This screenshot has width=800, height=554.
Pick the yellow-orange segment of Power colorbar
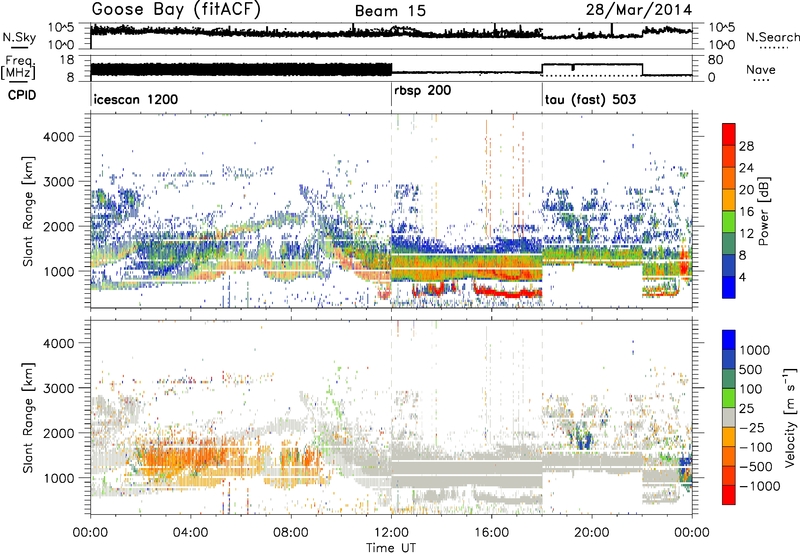729,200
